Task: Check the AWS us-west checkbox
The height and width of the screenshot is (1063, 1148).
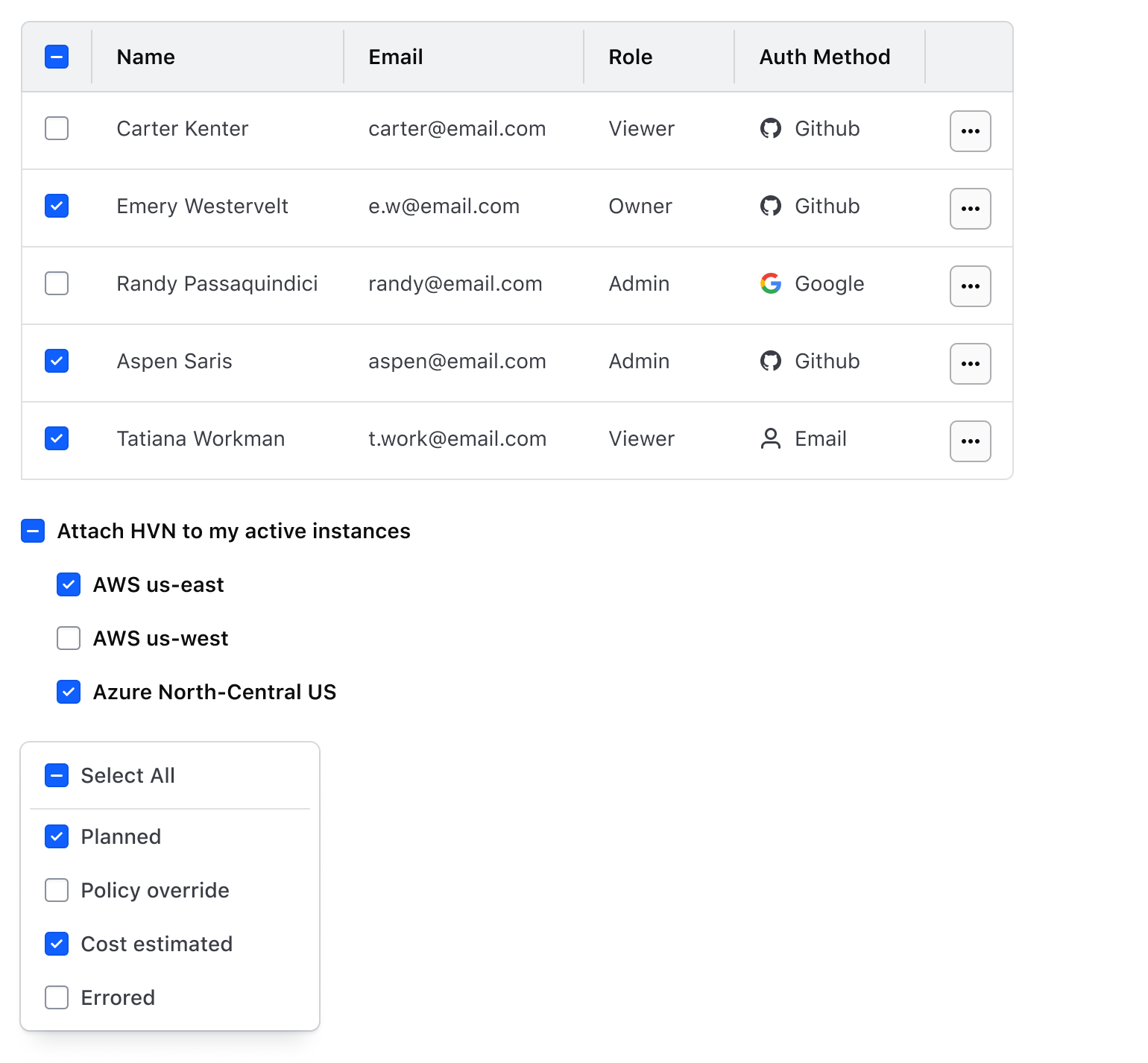Action: pos(68,638)
